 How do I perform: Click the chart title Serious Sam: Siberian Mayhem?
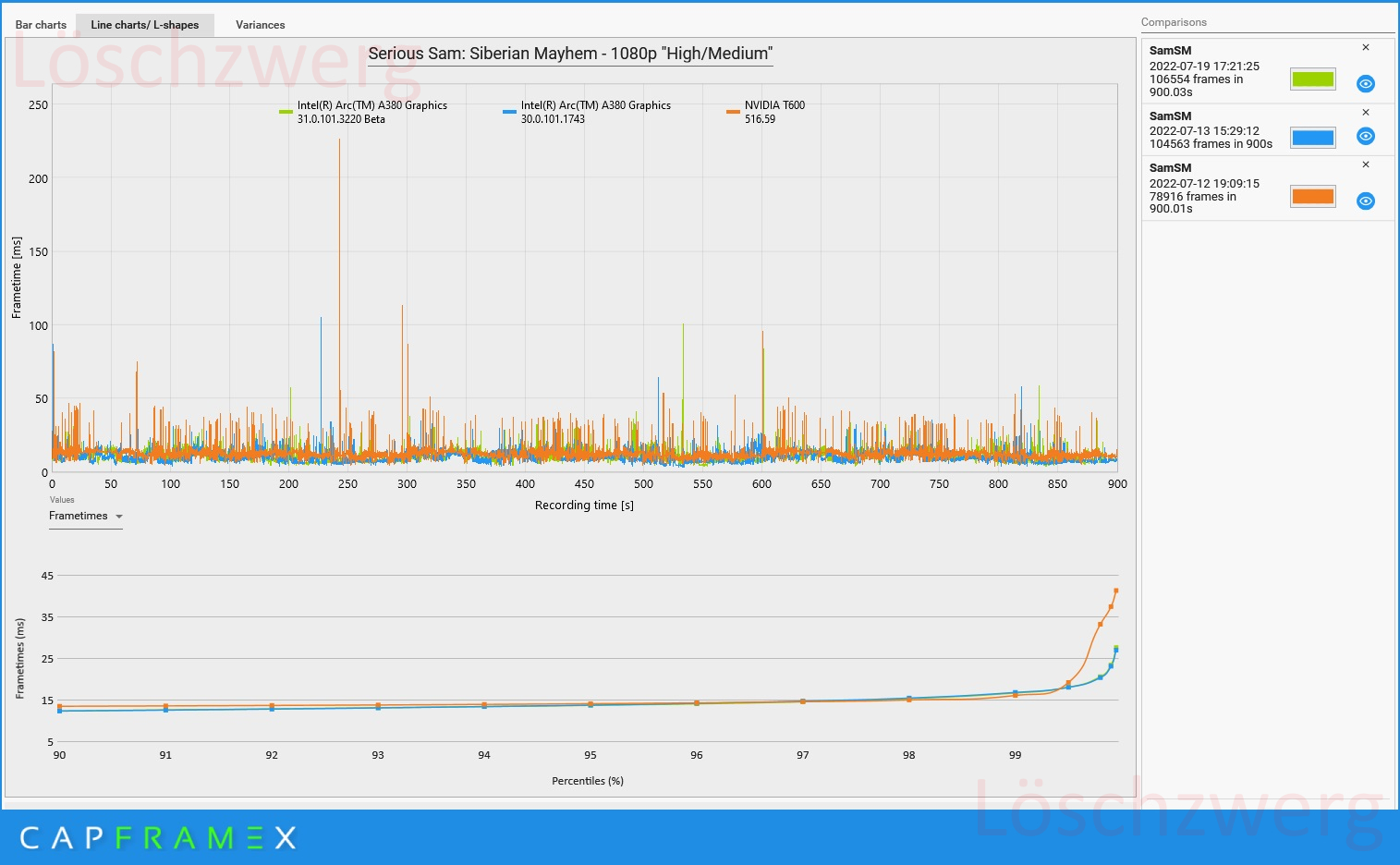click(x=570, y=54)
